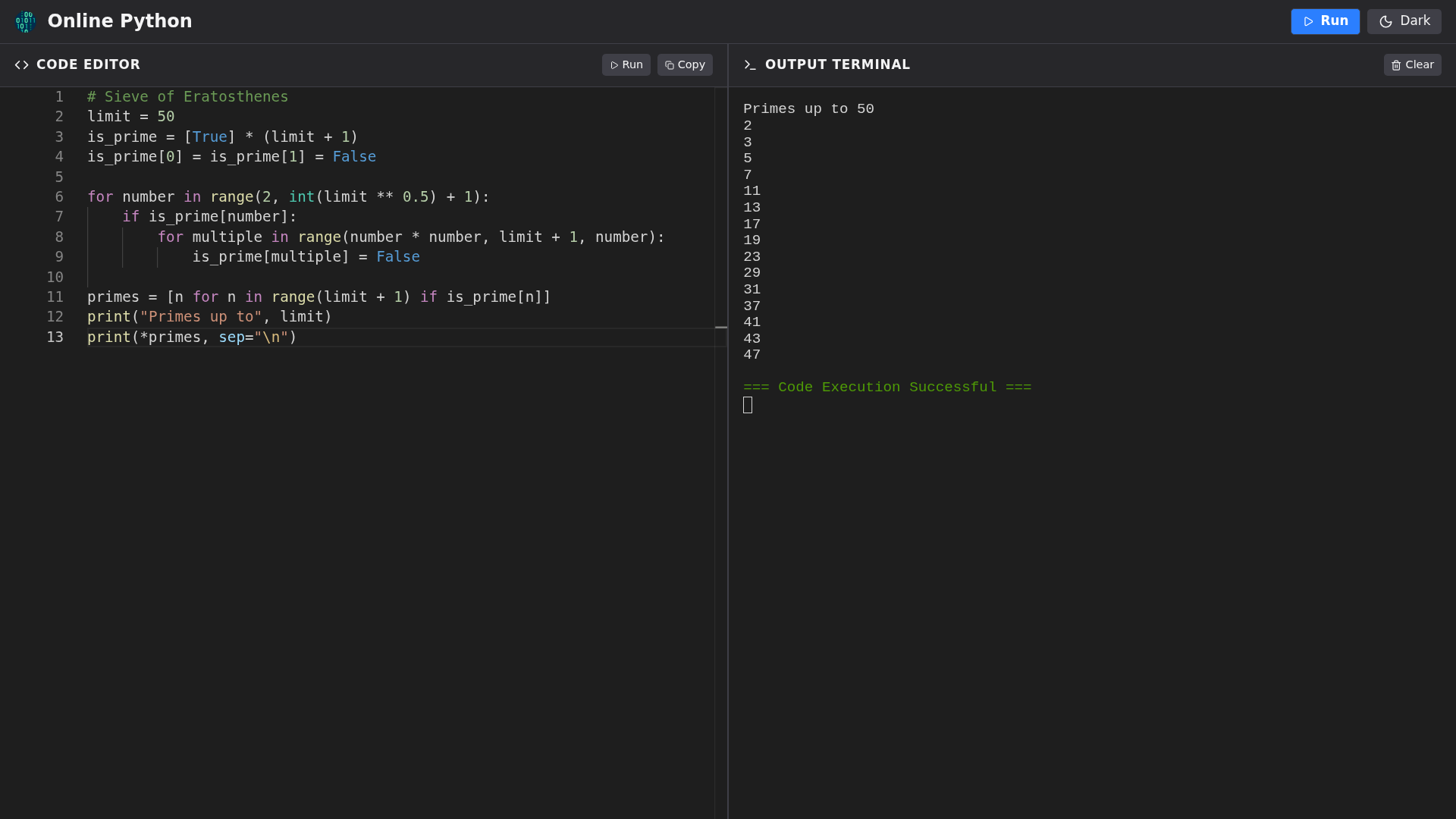This screenshot has width=1456, height=819.
Task: Click the 'is_prime = [True]' line
Action: coord(222,137)
